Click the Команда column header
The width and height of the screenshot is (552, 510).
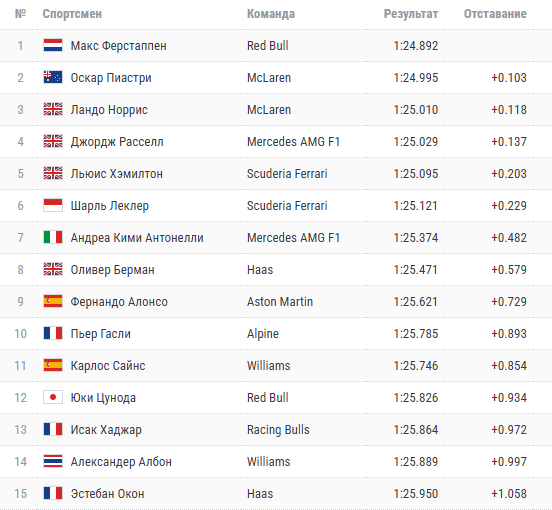(271, 14)
